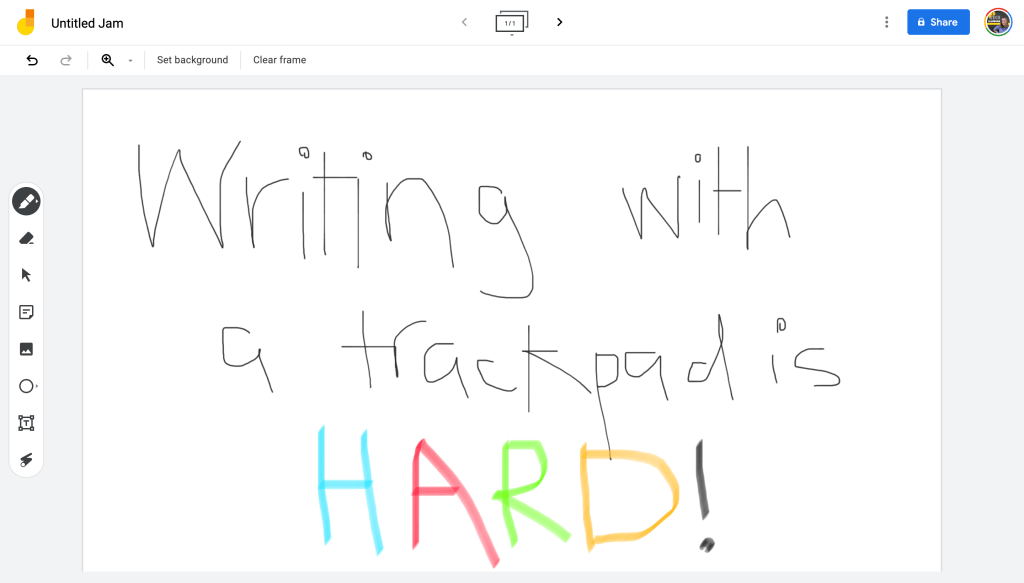Open Share settings

coord(937,21)
